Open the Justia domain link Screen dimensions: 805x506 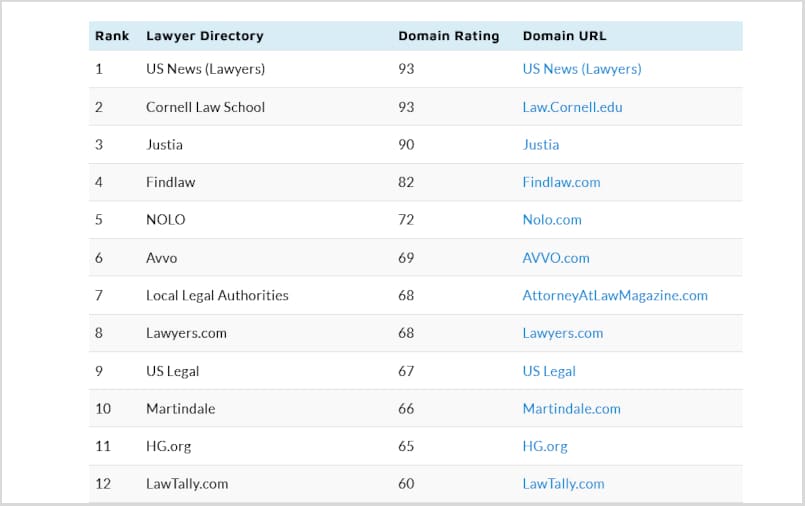coord(540,145)
